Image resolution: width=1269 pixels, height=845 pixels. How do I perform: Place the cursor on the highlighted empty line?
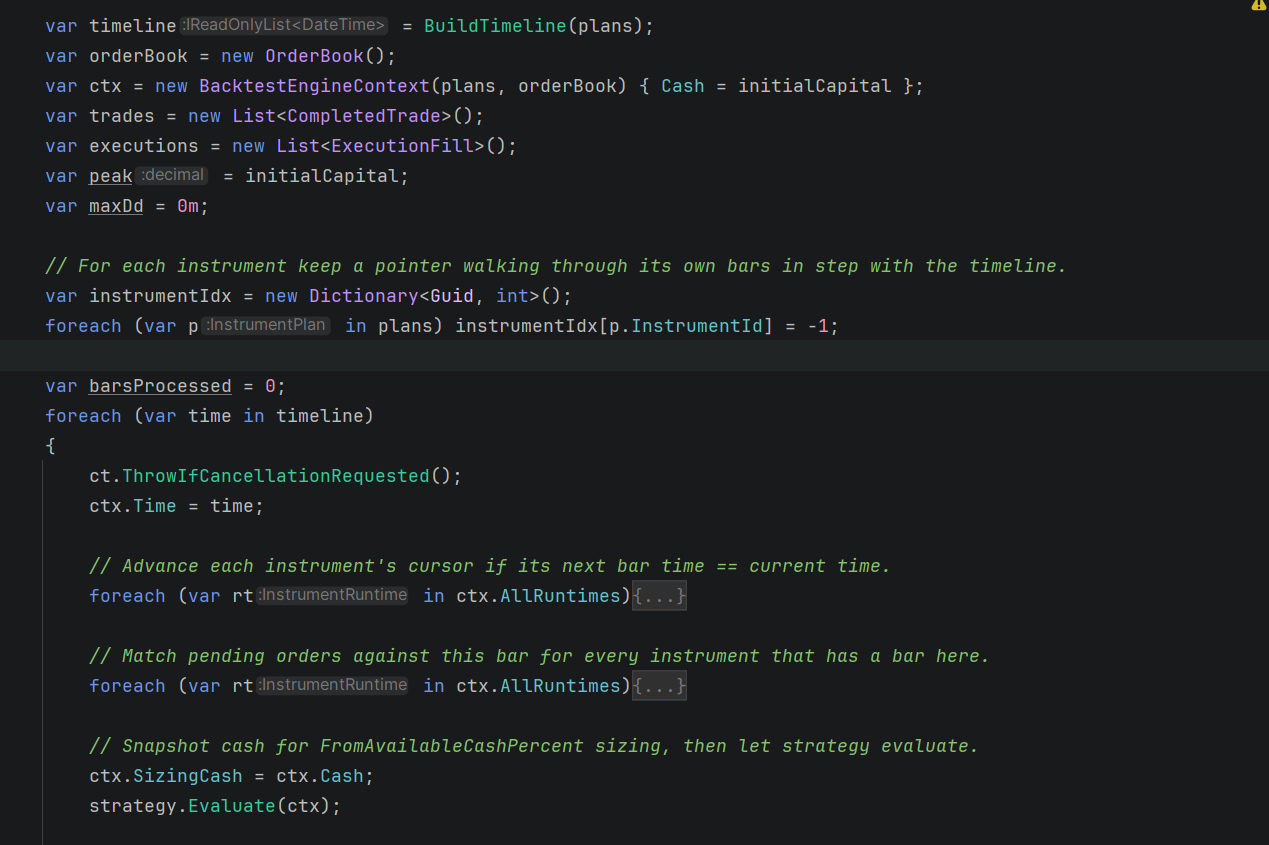[634, 355]
